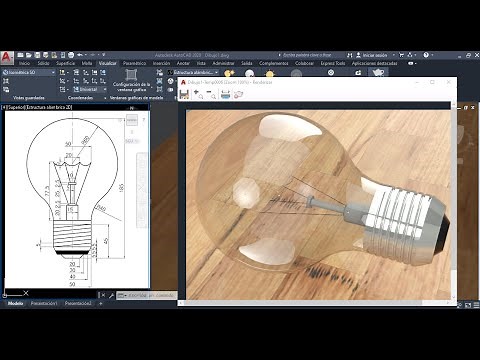Save the rendered image with the diskette icon
The height and width of the screenshot is (360, 480).
coord(184,95)
